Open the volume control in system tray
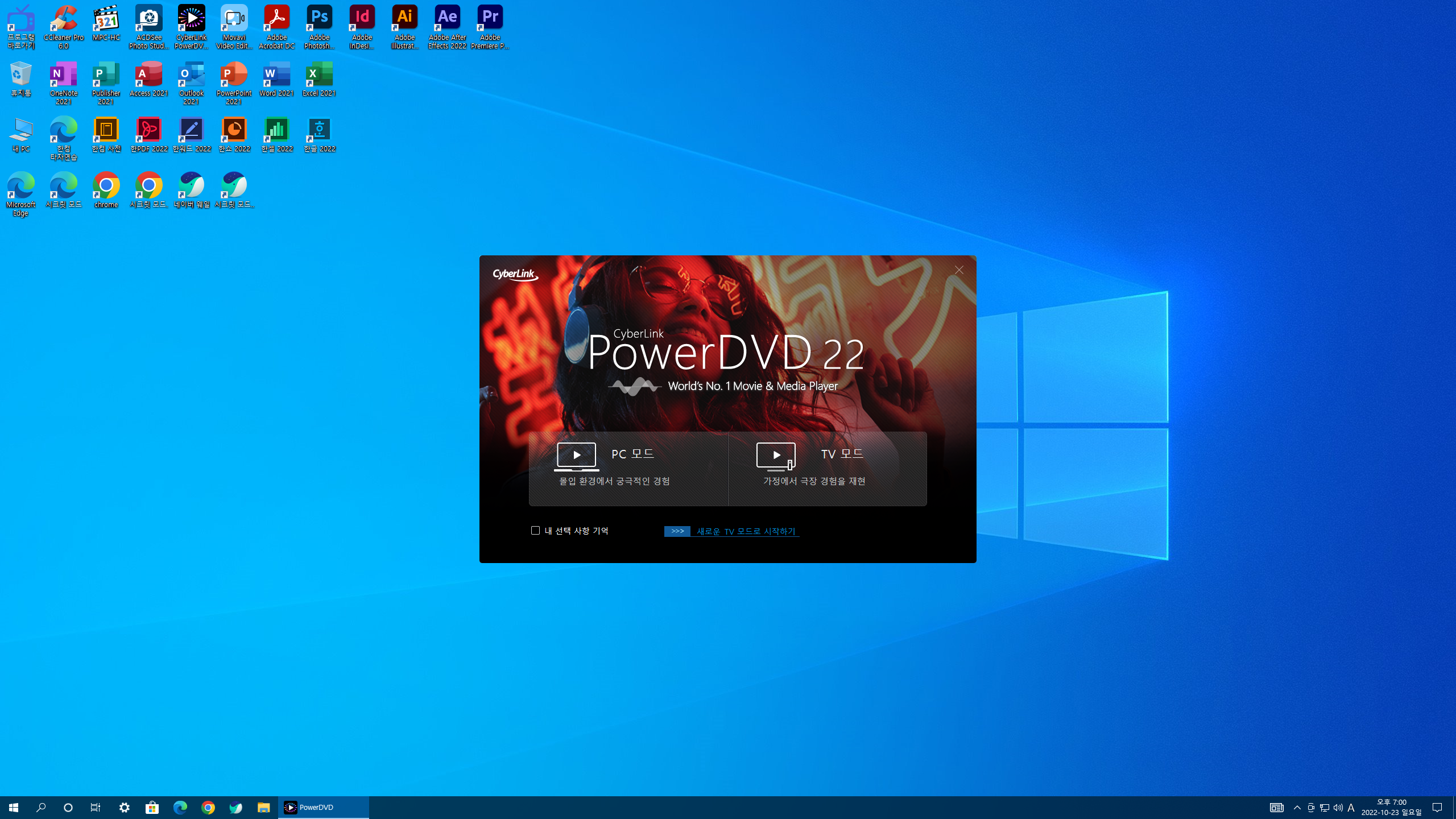Viewport: 1456px width, 819px height. coord(1338,808)
